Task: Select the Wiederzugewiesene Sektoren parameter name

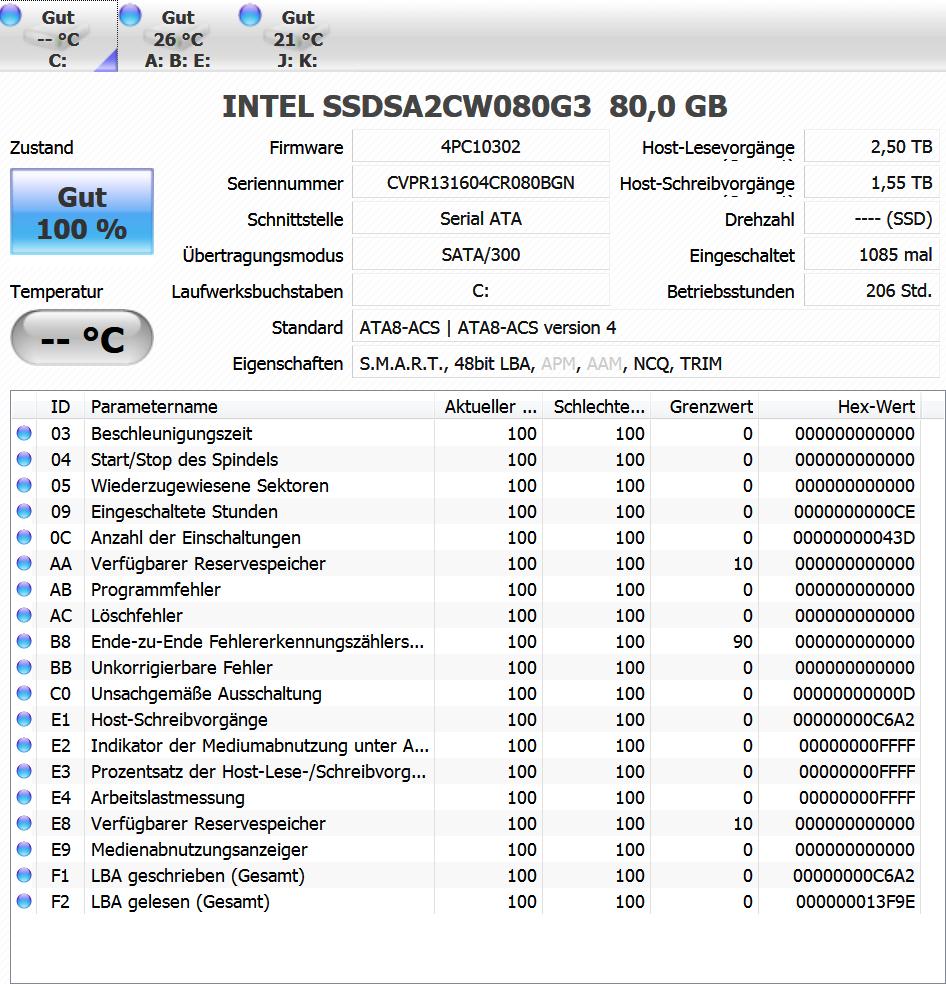Action: coord(210,486)
